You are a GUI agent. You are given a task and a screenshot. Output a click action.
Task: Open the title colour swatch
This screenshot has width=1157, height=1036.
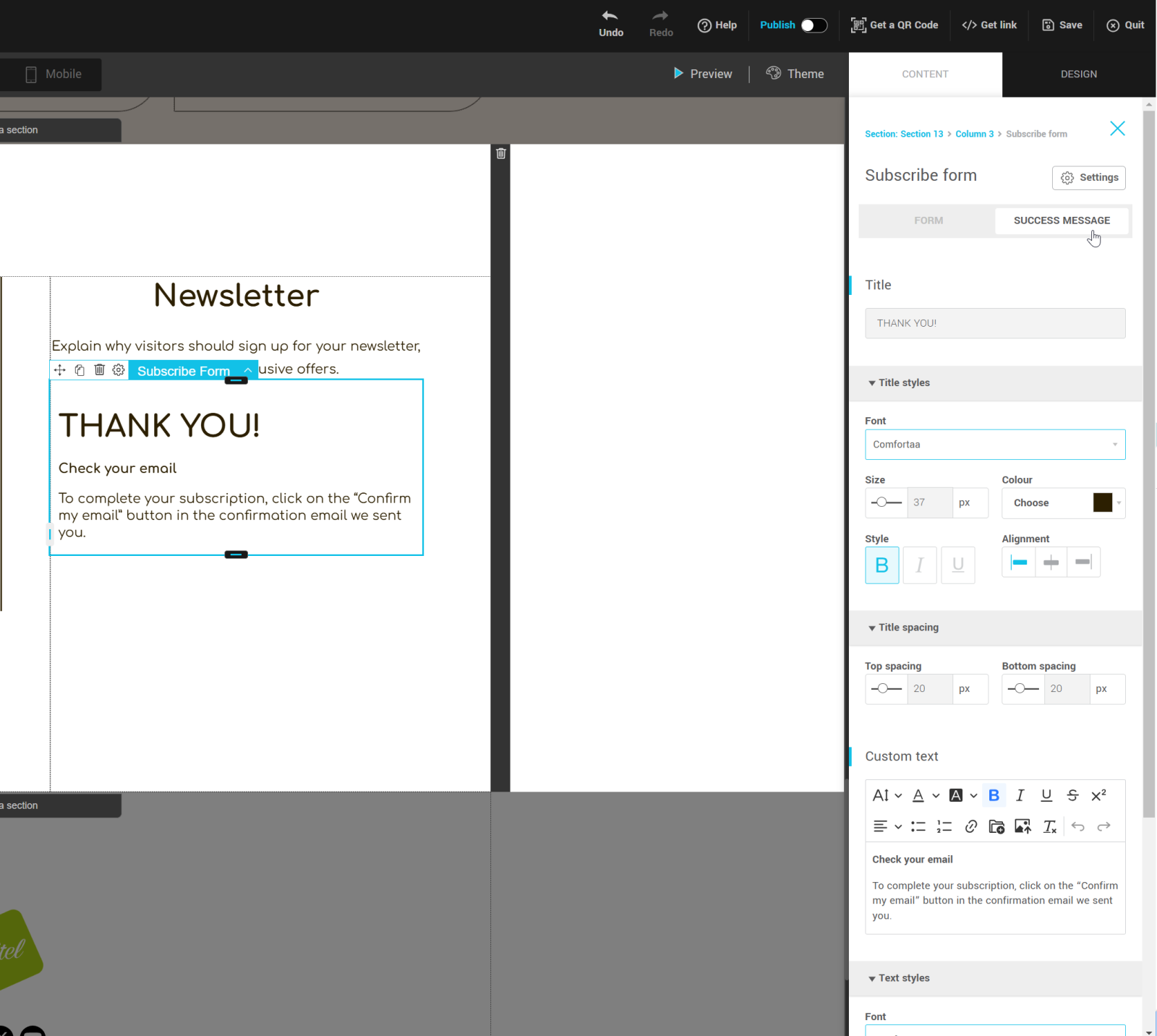(1102, 503)
